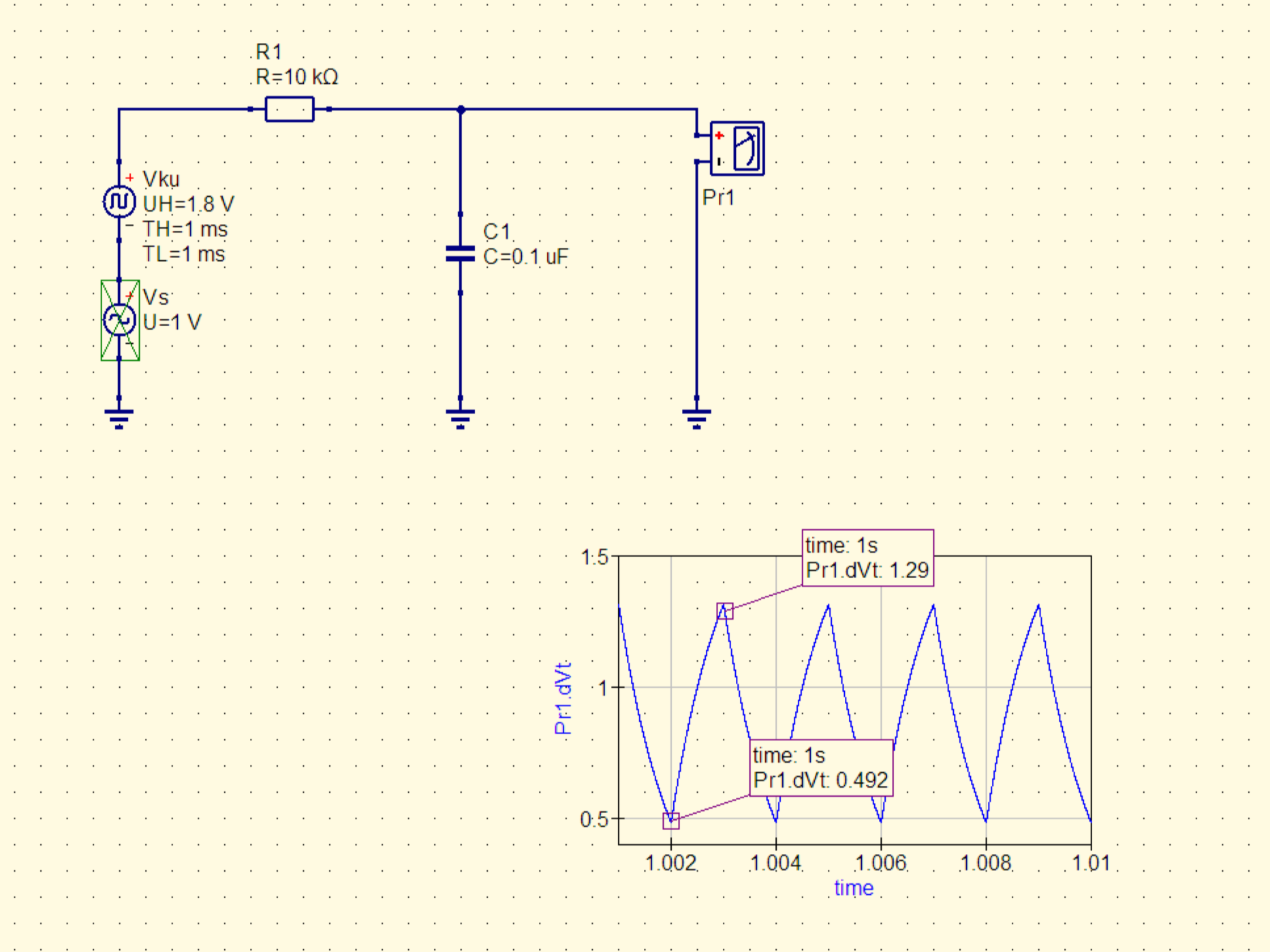Click the U=1 V property of Vs
The image size is (1270, 952).
(x=172, y=322)
